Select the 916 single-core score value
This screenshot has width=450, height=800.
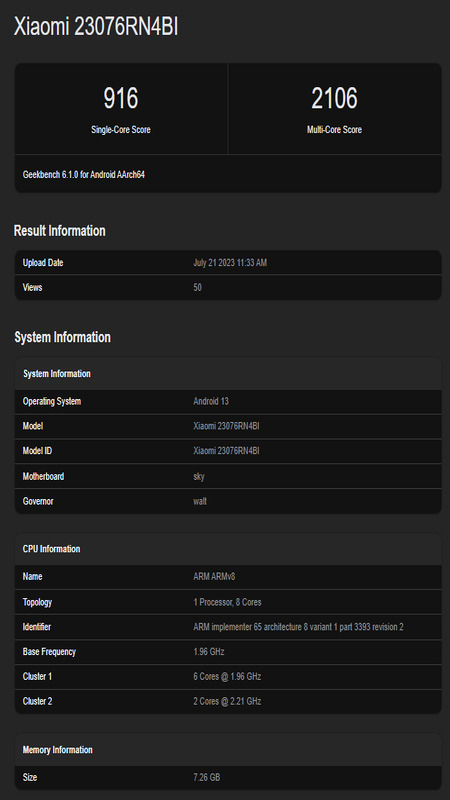(121, 98)
